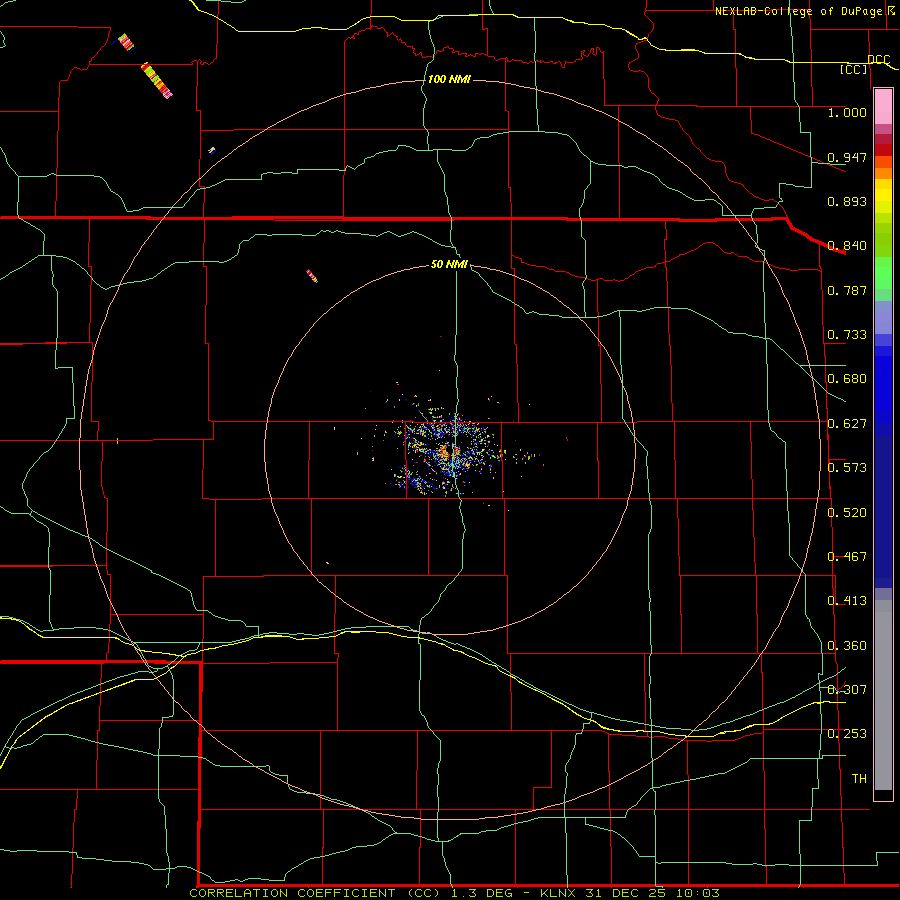Select the 0.787 scale value
The height and width of the screenshot is (900, 900).
click(847, 290)
